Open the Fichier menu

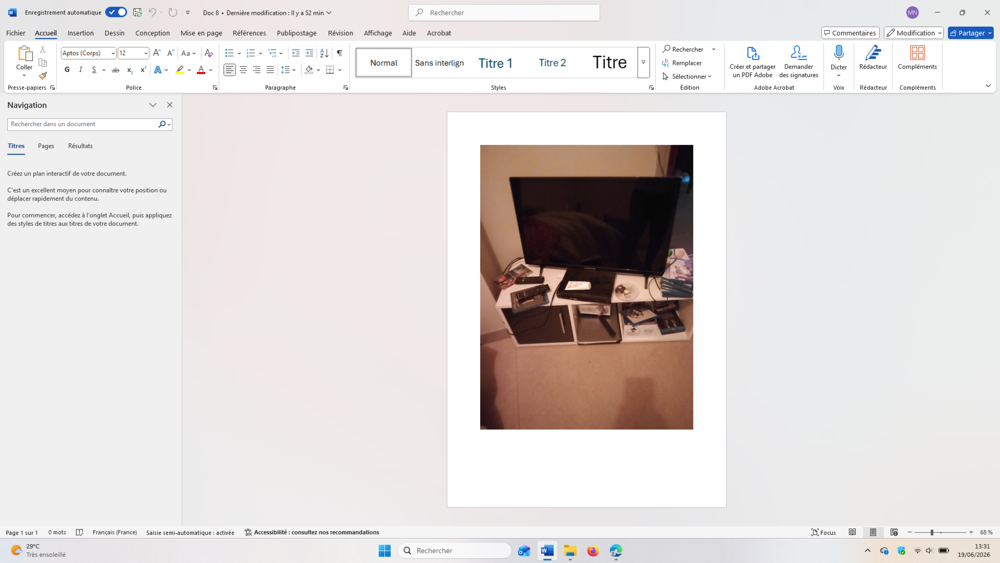coord(15,33)
